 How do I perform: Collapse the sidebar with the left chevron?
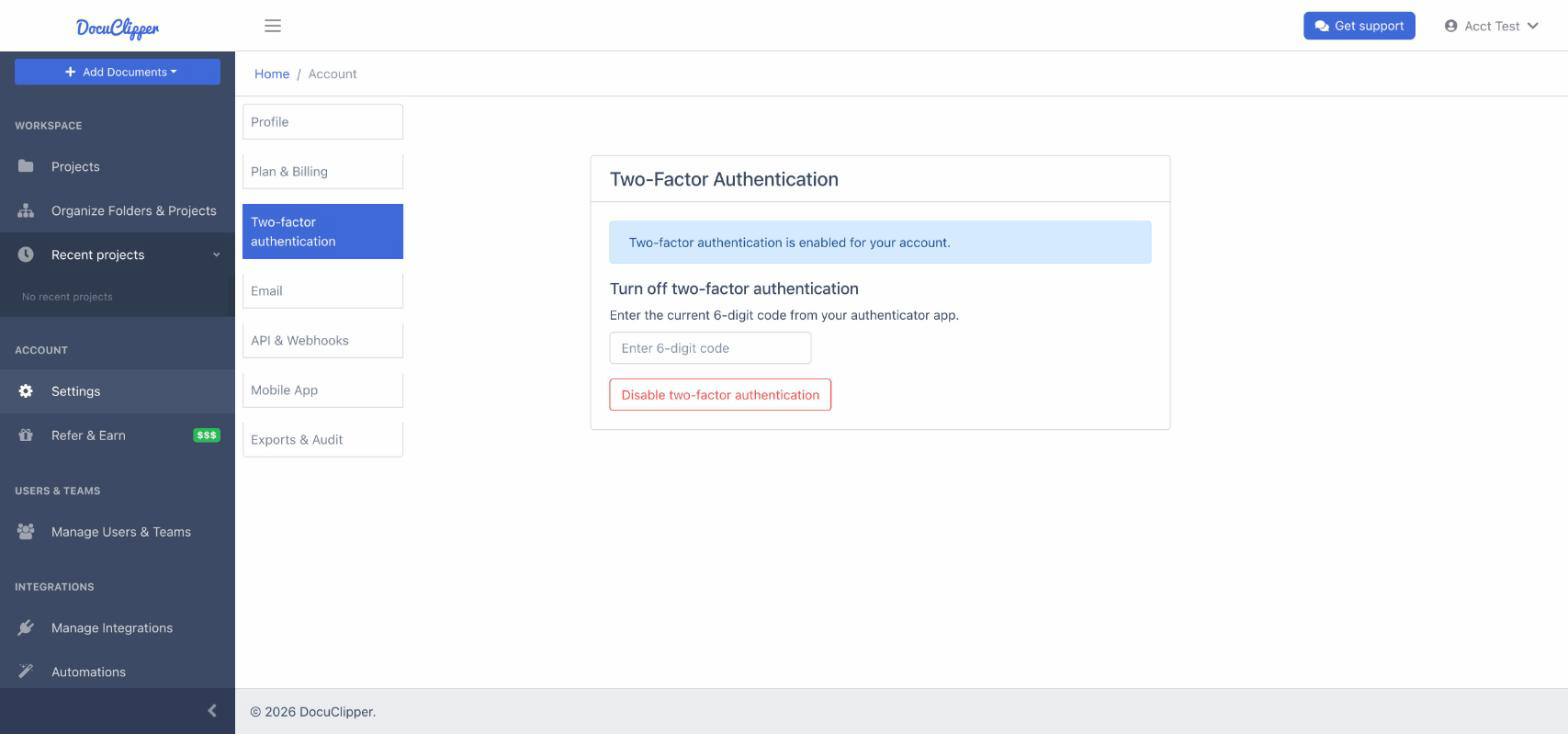[x=212, y=711]
